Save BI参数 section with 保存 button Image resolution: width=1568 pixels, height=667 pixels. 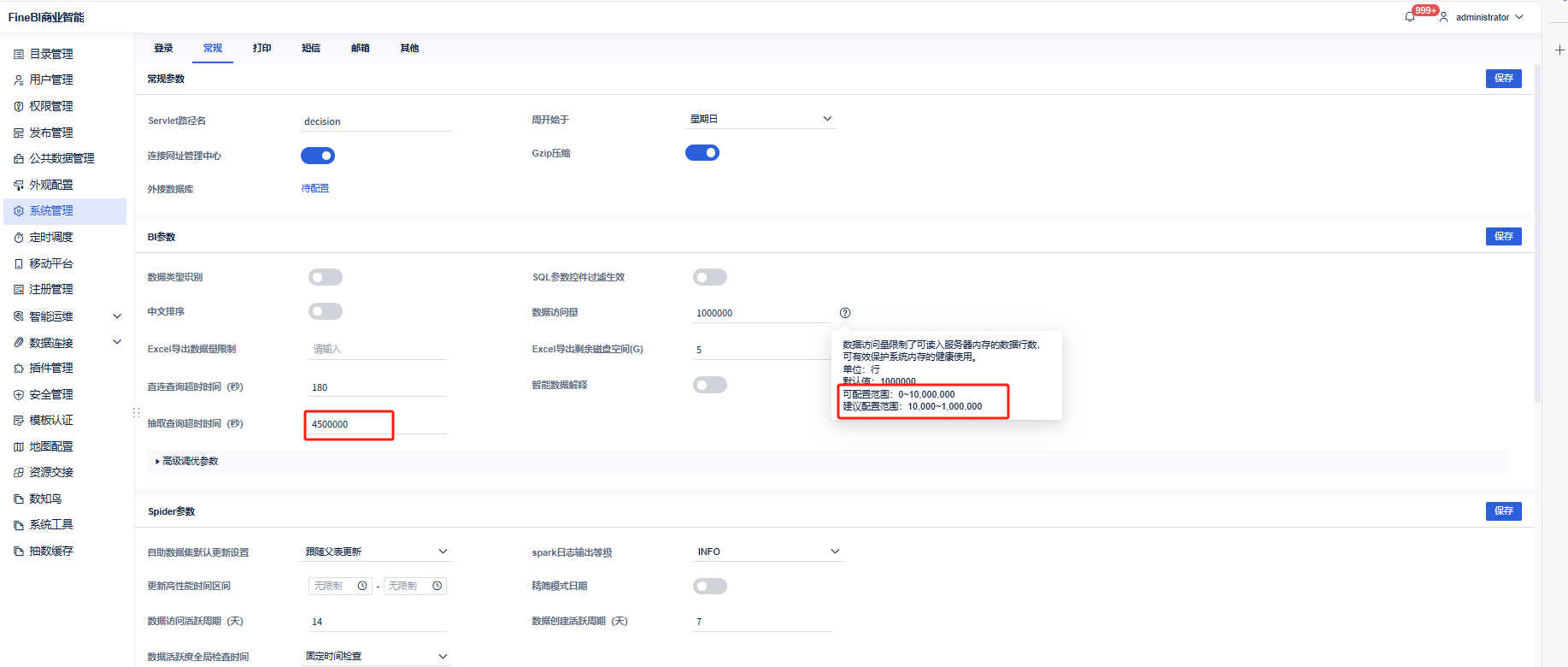(x=1504, y=236)
